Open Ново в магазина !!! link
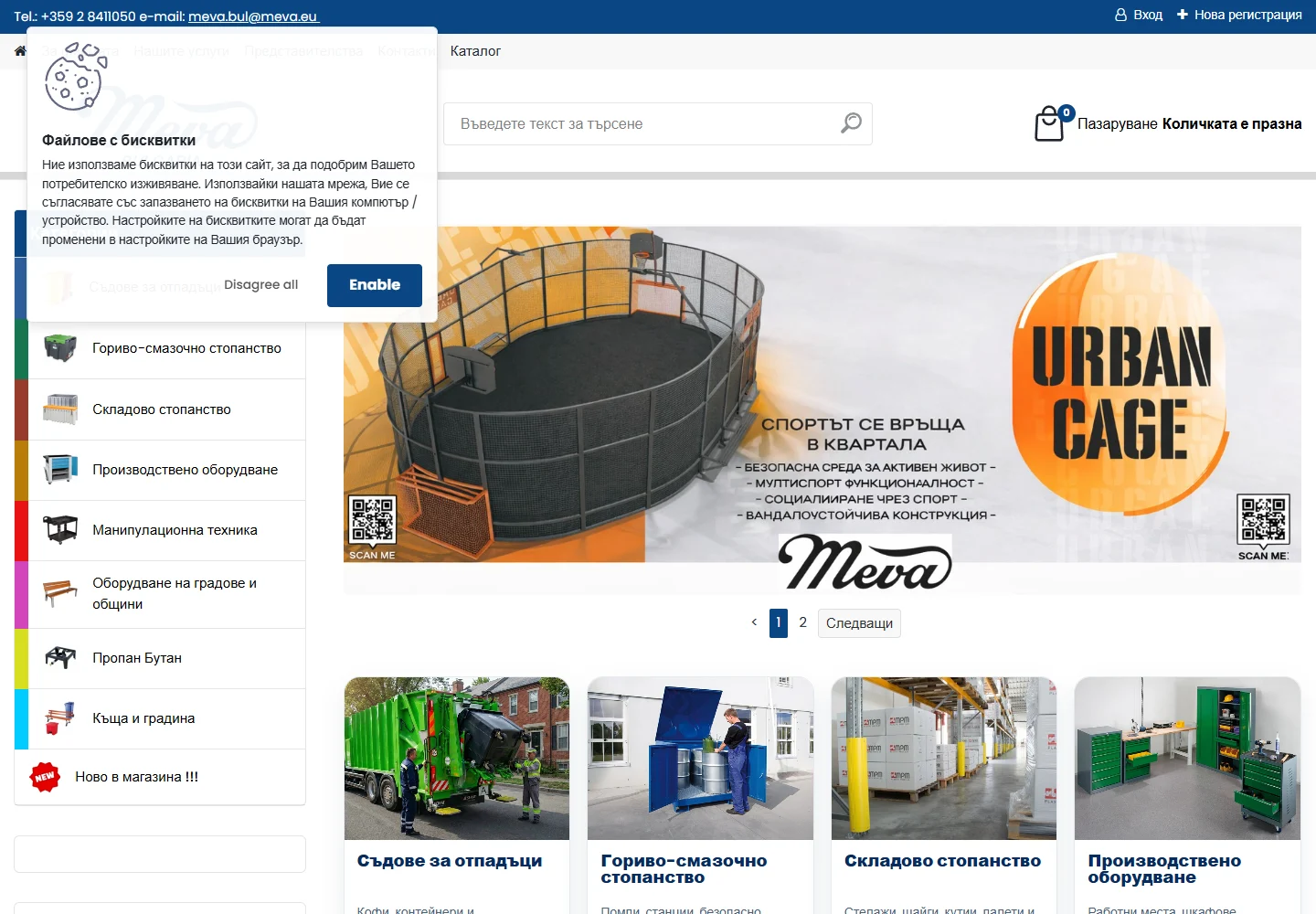This screenshot has width=1316, height=914. coord(136,777)
